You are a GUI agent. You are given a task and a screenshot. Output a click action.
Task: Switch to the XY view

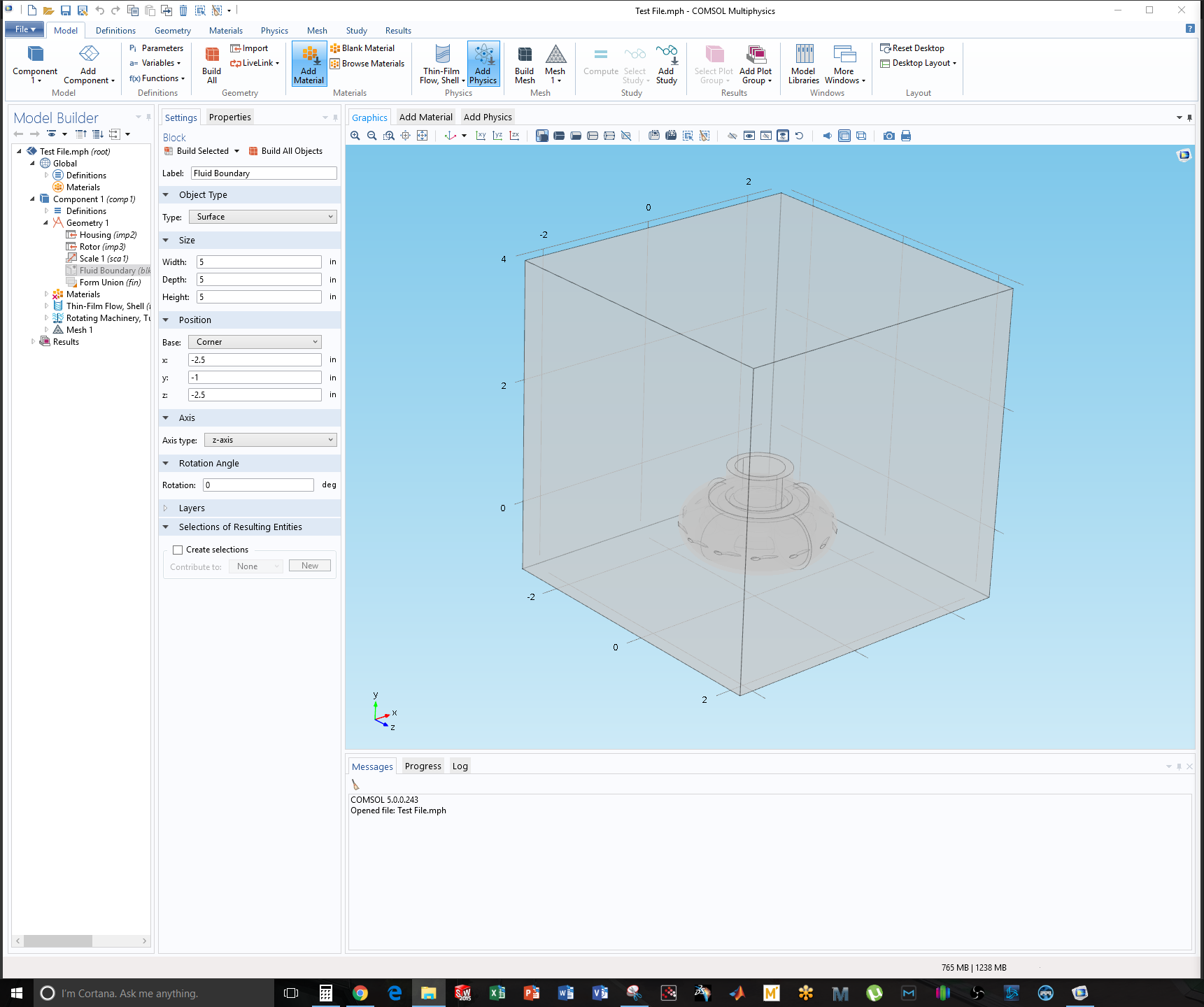tap(481, 136)
